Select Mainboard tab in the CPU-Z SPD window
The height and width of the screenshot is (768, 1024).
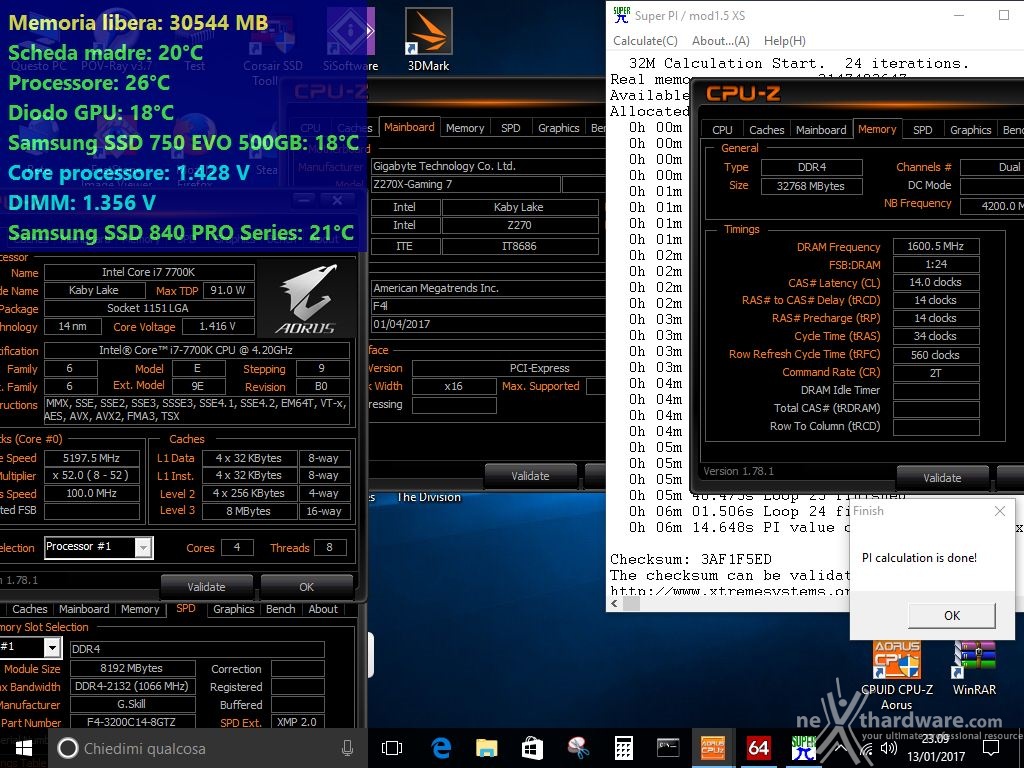[x=84, y=609]
